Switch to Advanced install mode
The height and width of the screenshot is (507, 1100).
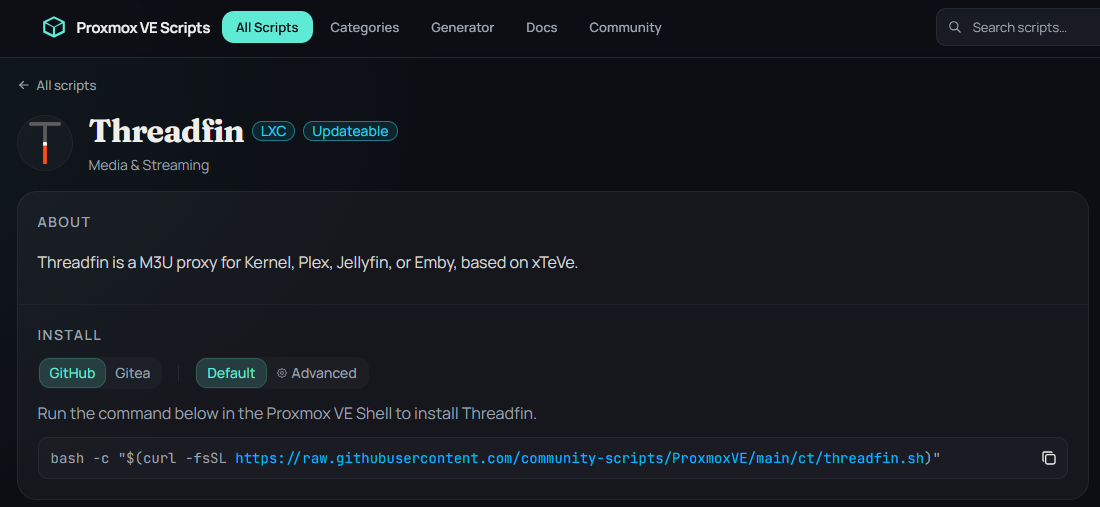pos(316,373)
